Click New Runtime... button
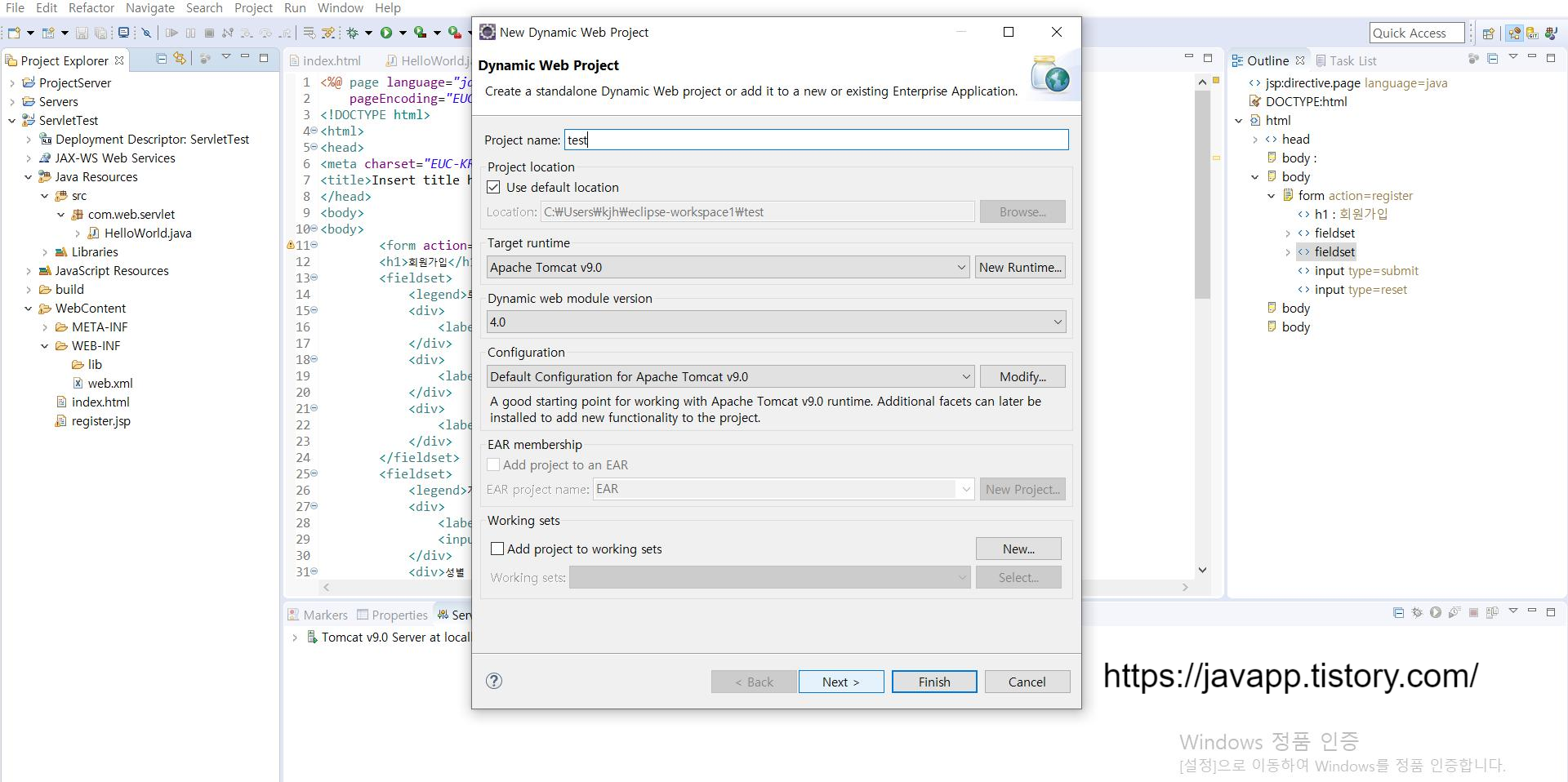1568x782 pixels. coord(1020,267)
